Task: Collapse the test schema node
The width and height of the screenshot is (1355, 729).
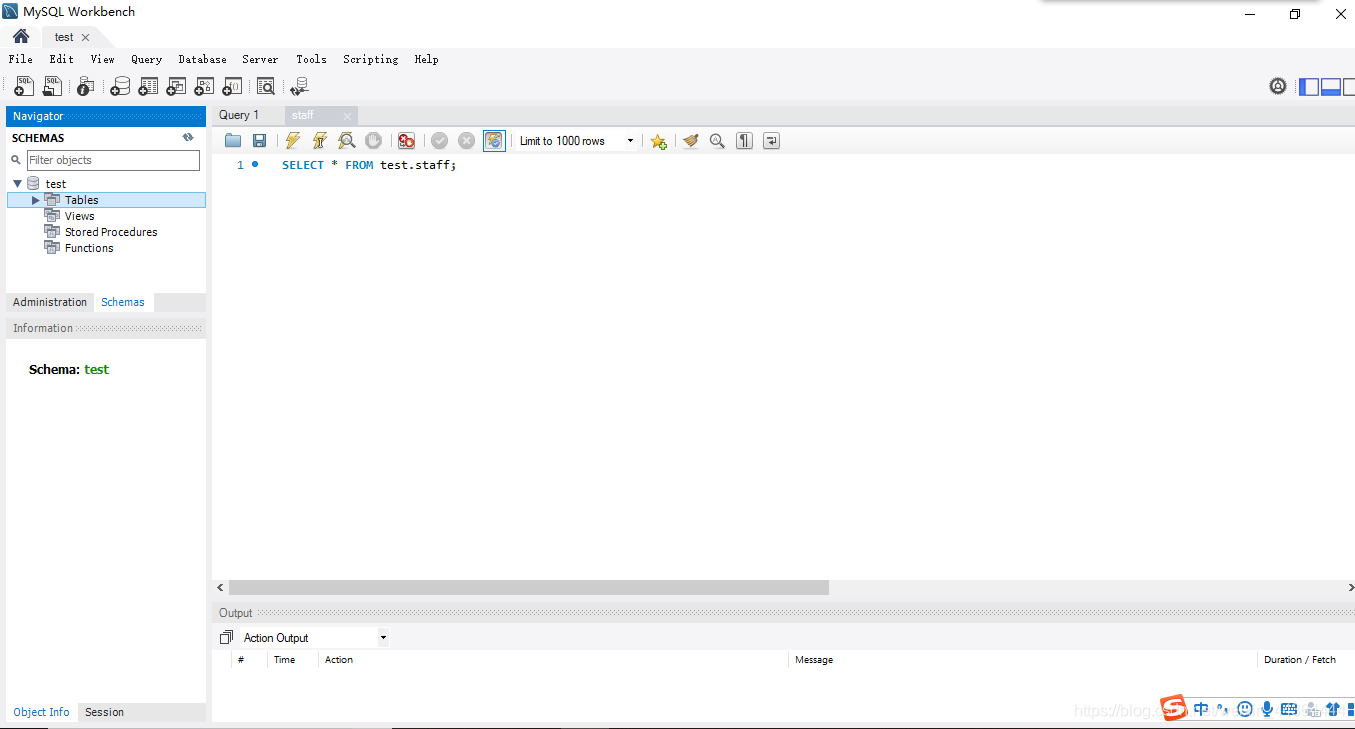Action: pyautogui.click(x=18, y=184)
